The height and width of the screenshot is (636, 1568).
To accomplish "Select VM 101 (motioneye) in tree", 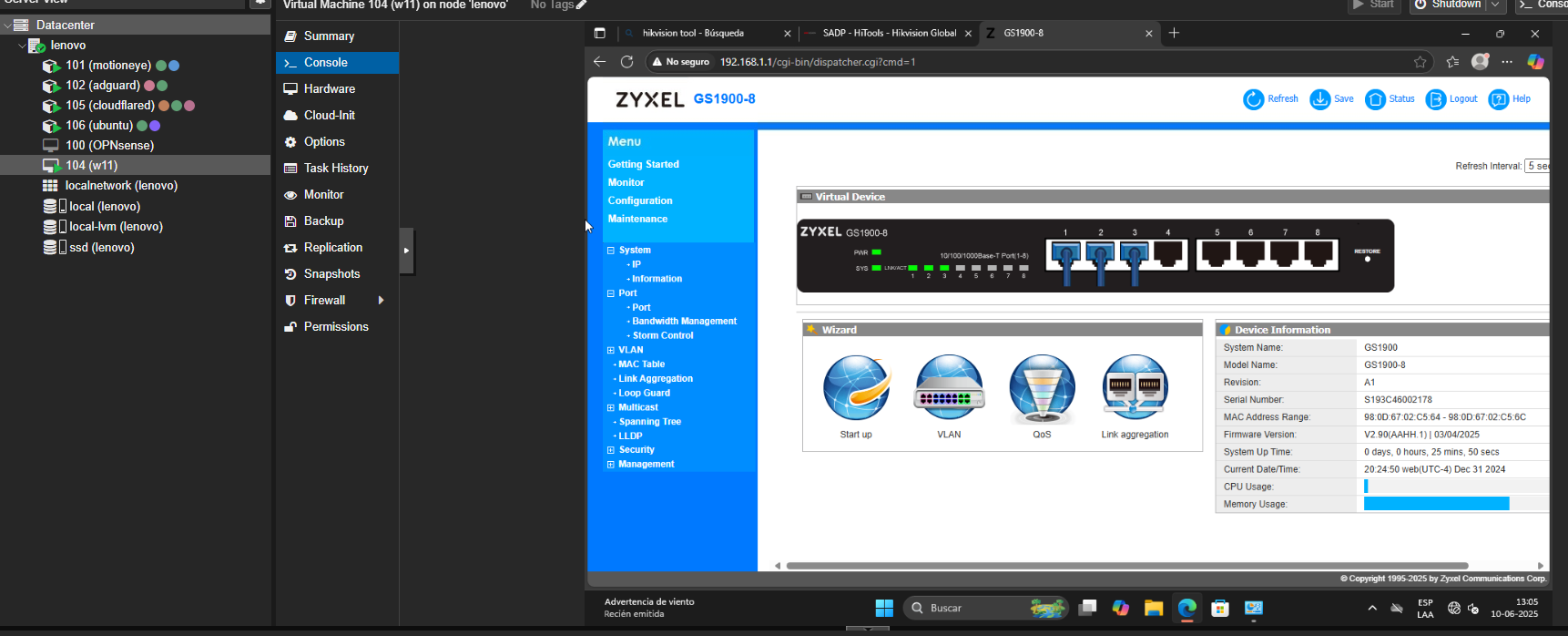I will 135,66.
